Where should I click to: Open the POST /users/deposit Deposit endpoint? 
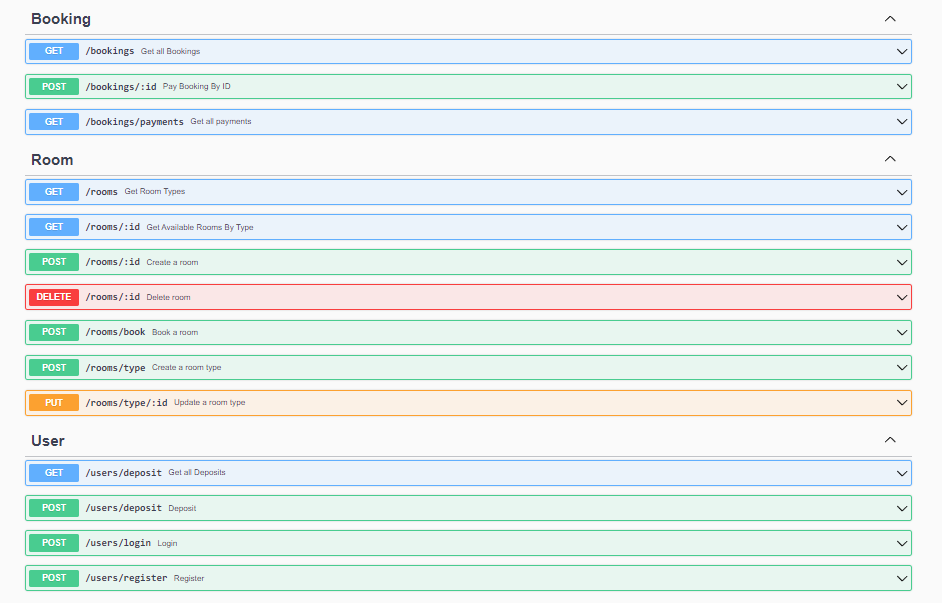click(468, 508)
